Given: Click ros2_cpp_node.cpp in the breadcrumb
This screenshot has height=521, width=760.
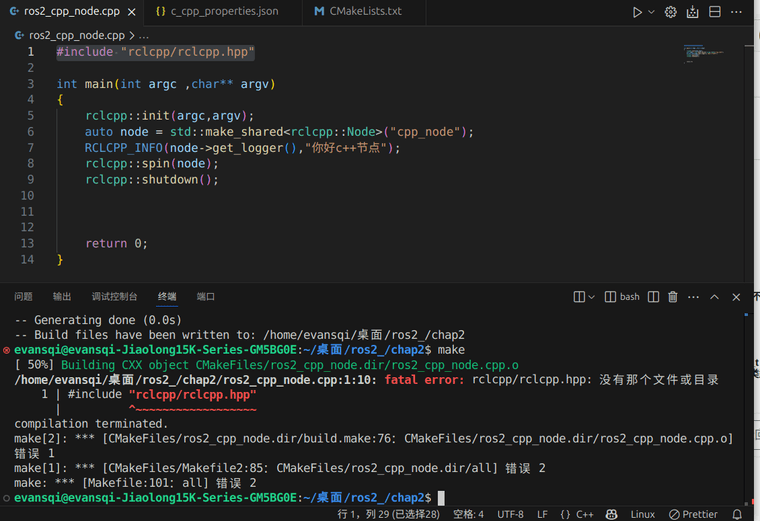Looking at the screenshot, I should pyautogui.click(x=77, y=35).
